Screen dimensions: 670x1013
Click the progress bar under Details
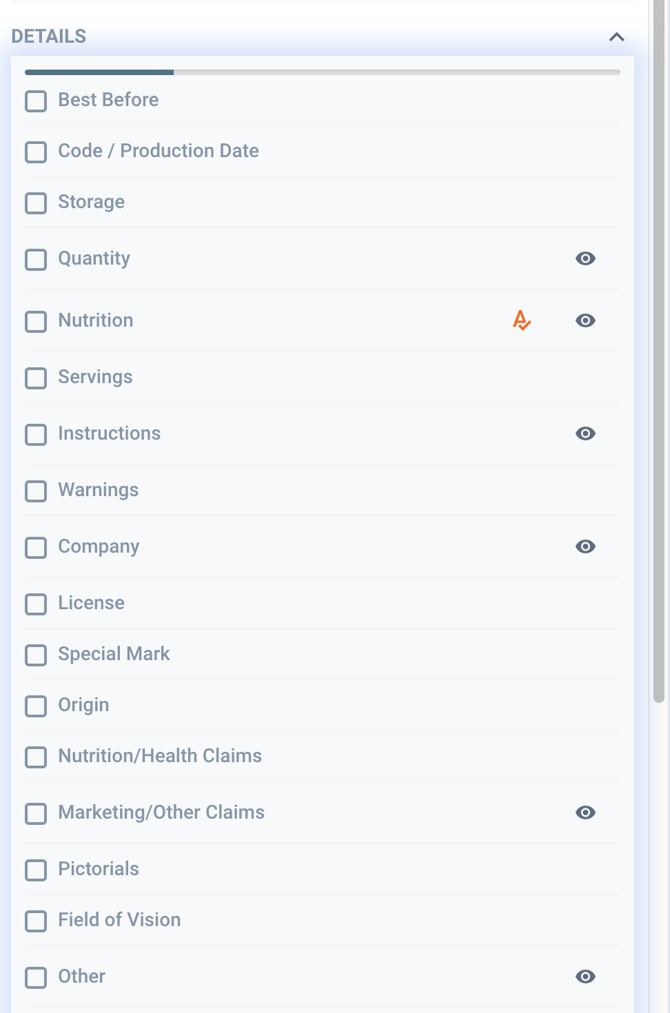[x=322, y=72]
